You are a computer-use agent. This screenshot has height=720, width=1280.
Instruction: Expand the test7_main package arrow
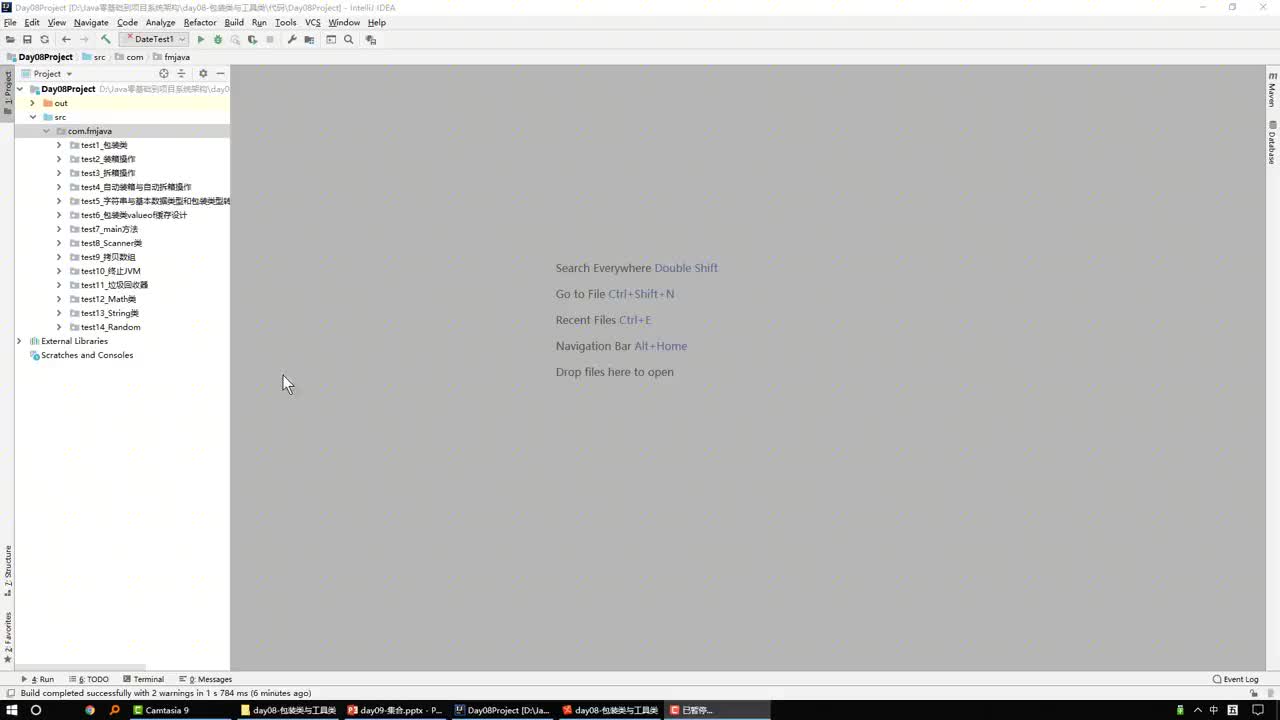59,229
